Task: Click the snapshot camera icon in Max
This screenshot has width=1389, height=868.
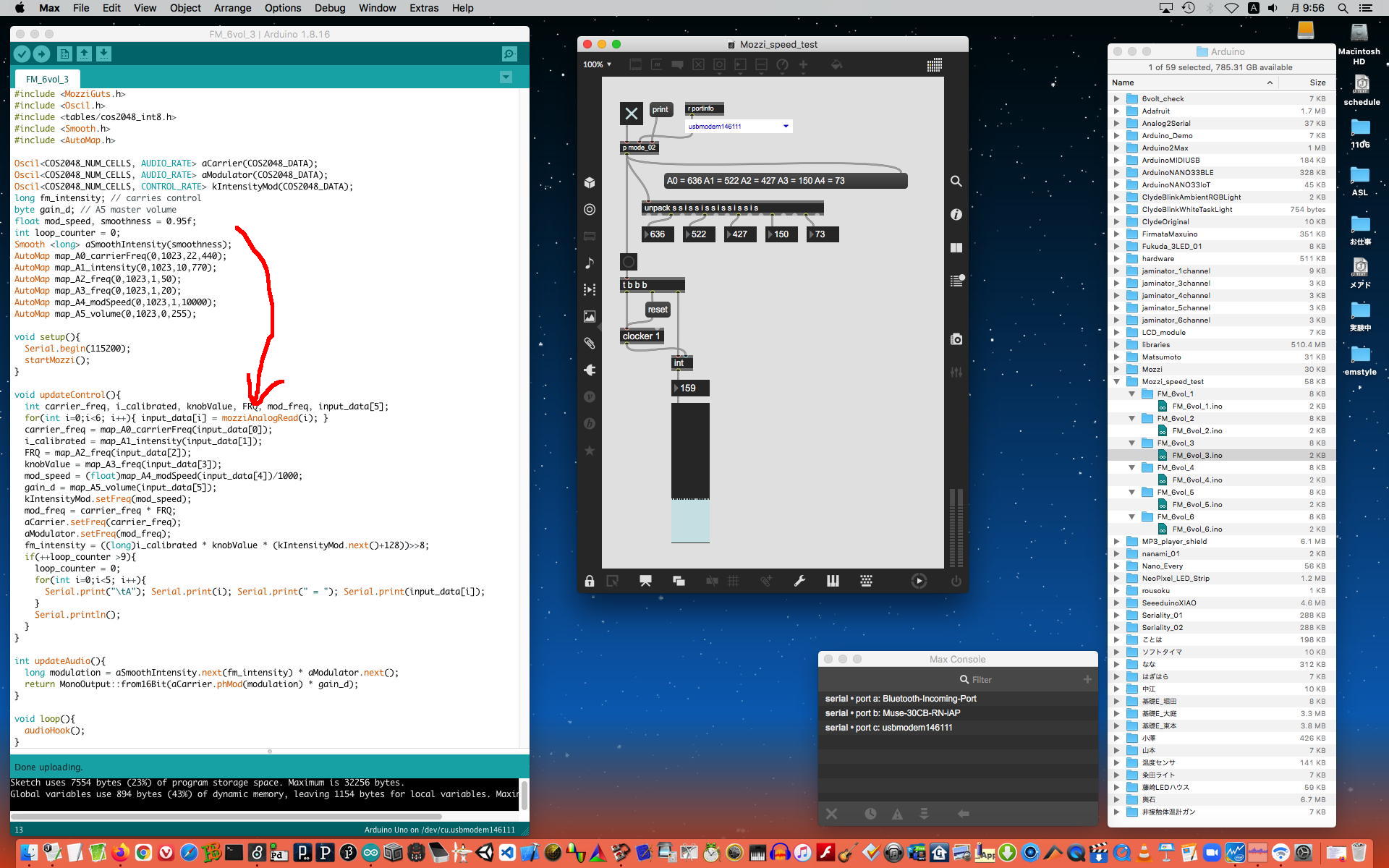Action: [x=956, y=339]
